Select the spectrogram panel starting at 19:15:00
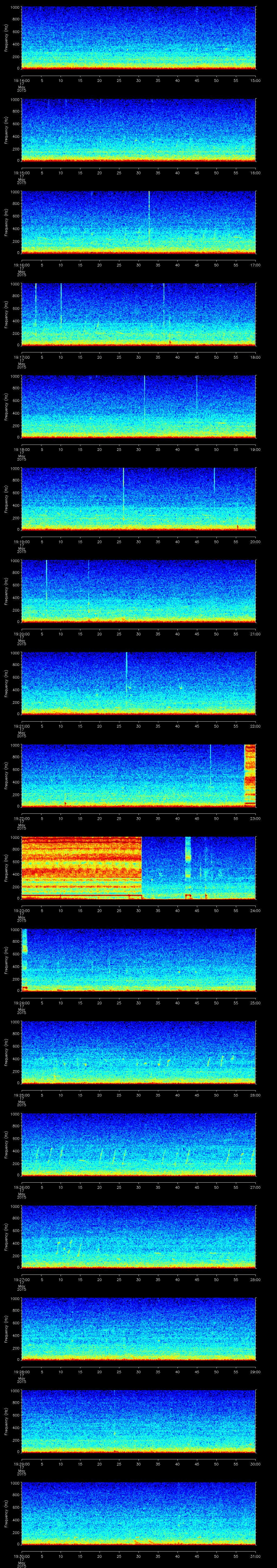The width and height of the screenshot is (277, 1568). 138,130
